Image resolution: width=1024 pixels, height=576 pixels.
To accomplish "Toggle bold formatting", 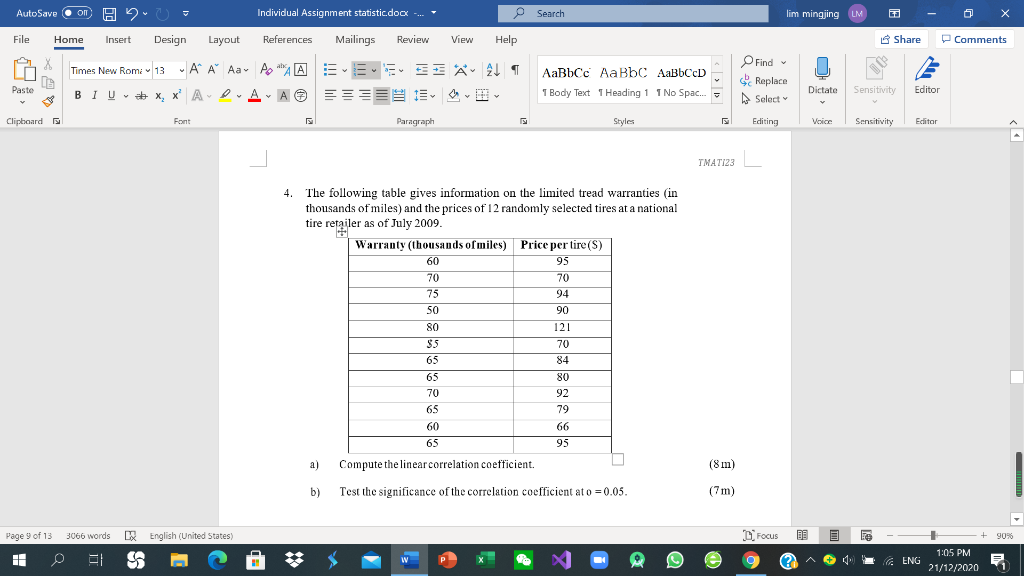I will point(77,94).
